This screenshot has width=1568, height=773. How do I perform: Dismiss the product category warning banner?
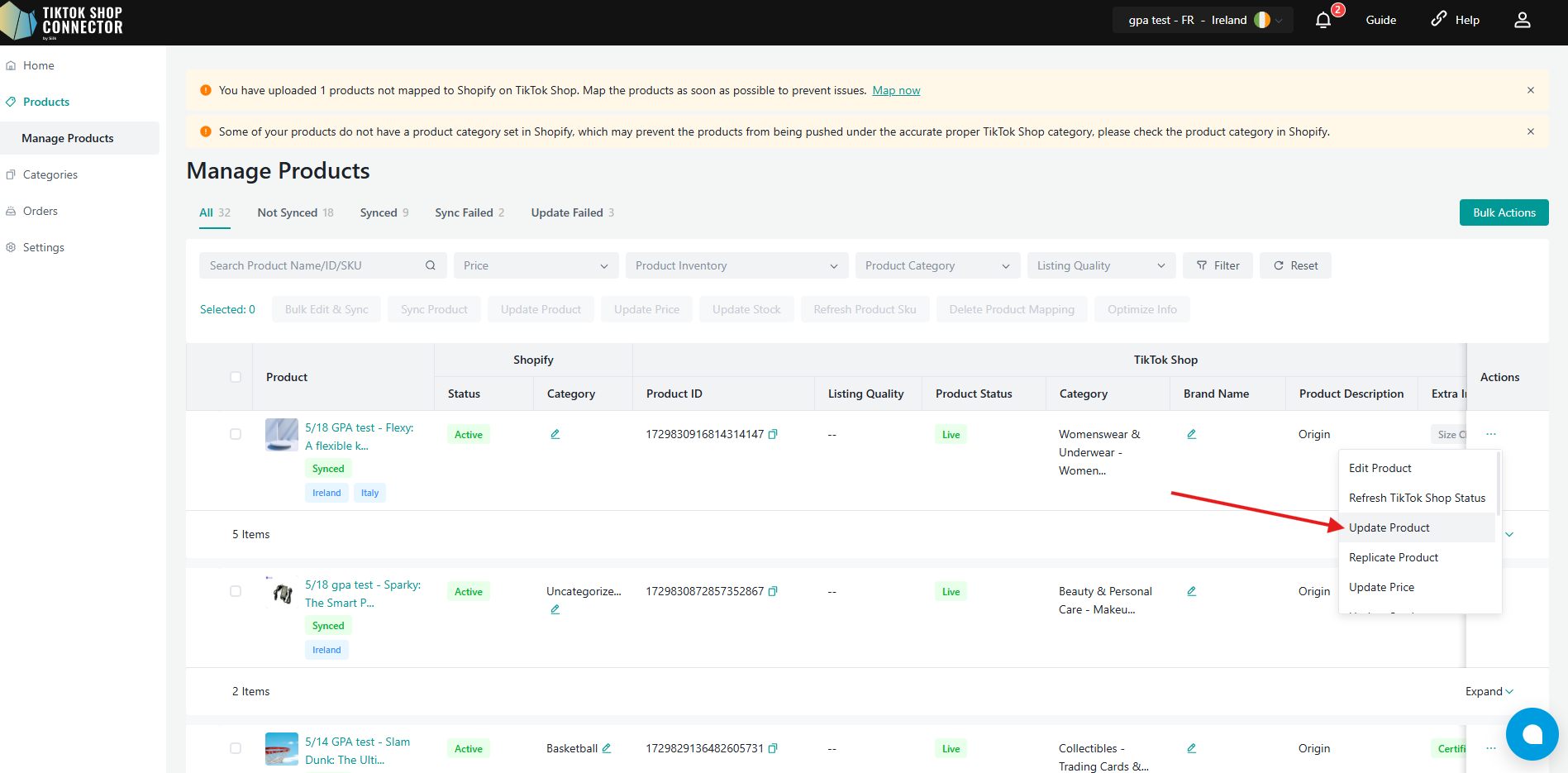pyautogui.click(x=1531, y=131)
